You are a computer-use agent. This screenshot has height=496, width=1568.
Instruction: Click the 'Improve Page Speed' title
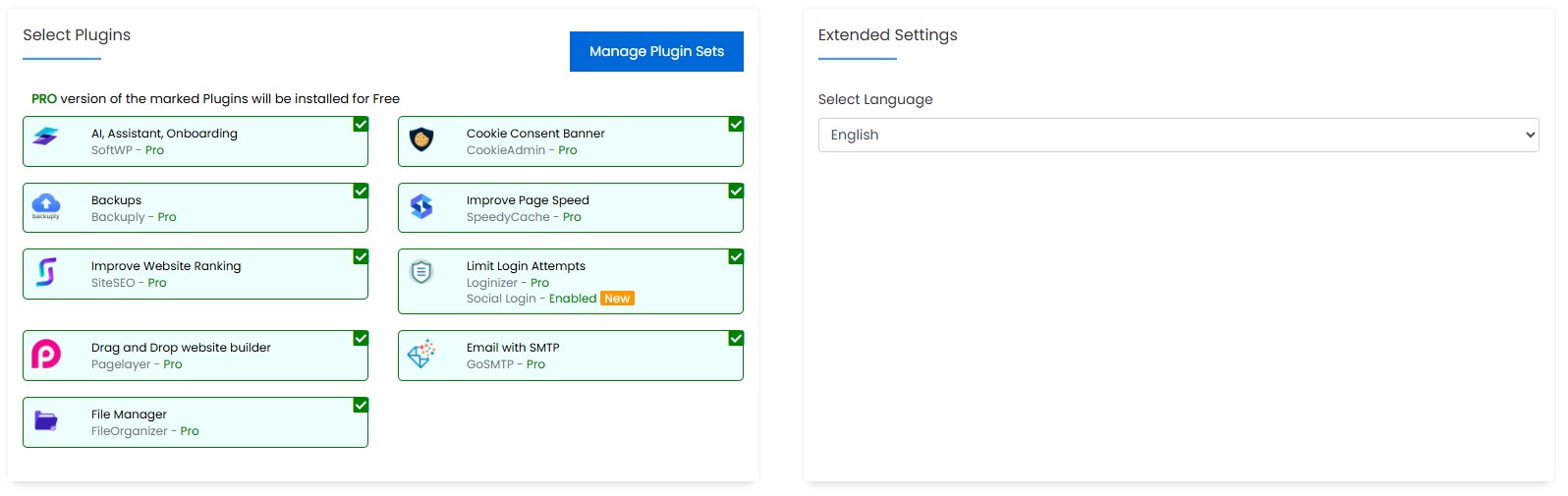point(528,200)
